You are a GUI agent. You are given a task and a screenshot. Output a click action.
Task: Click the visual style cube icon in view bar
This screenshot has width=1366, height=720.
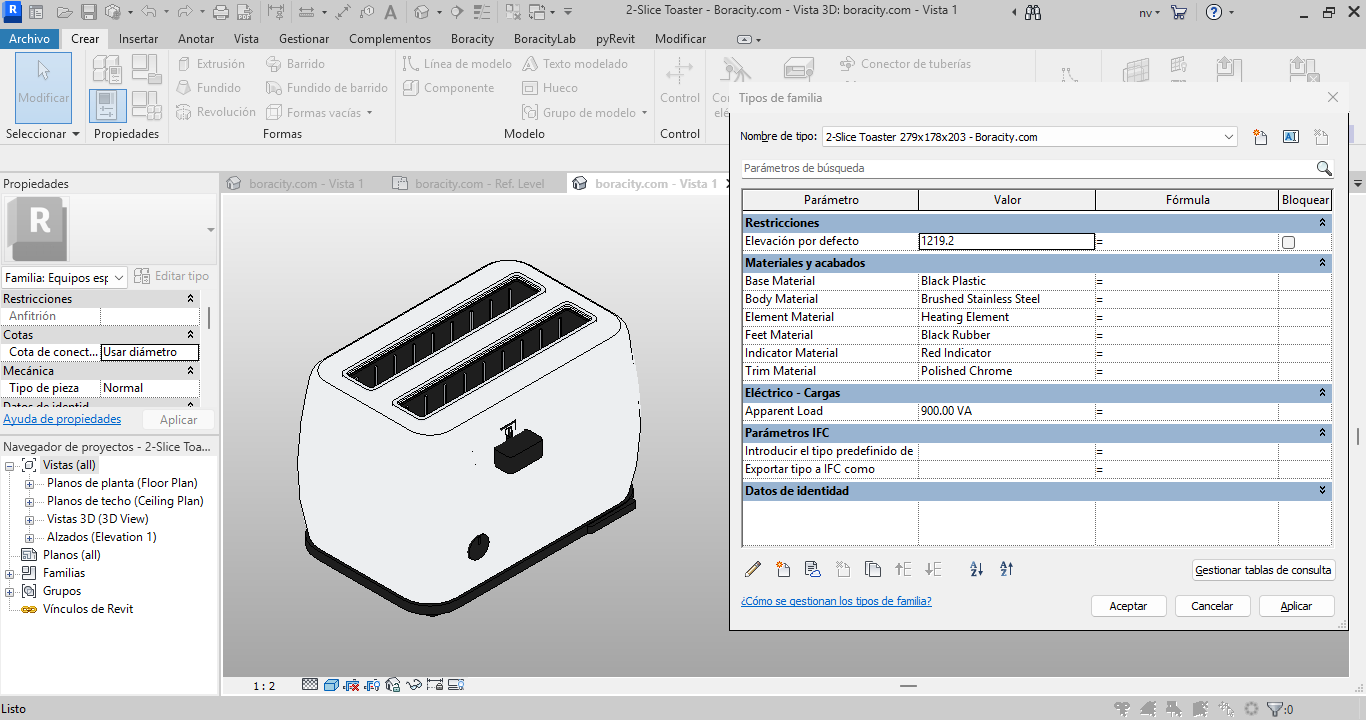coord(330,685)
